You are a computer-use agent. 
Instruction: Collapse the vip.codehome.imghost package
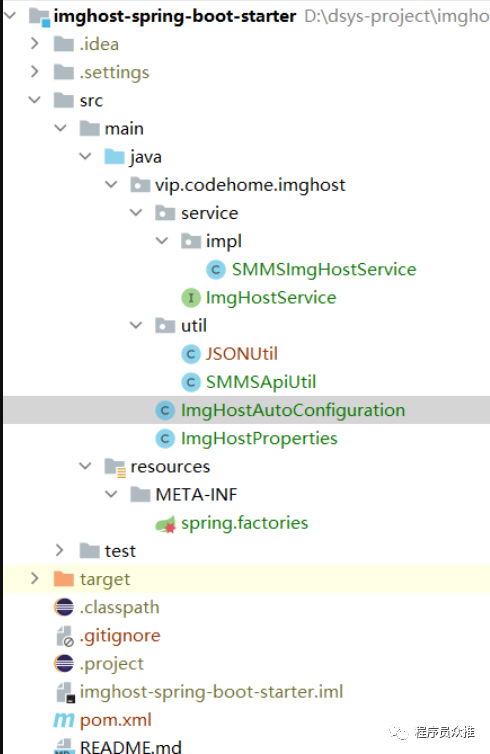coord(111,185)
